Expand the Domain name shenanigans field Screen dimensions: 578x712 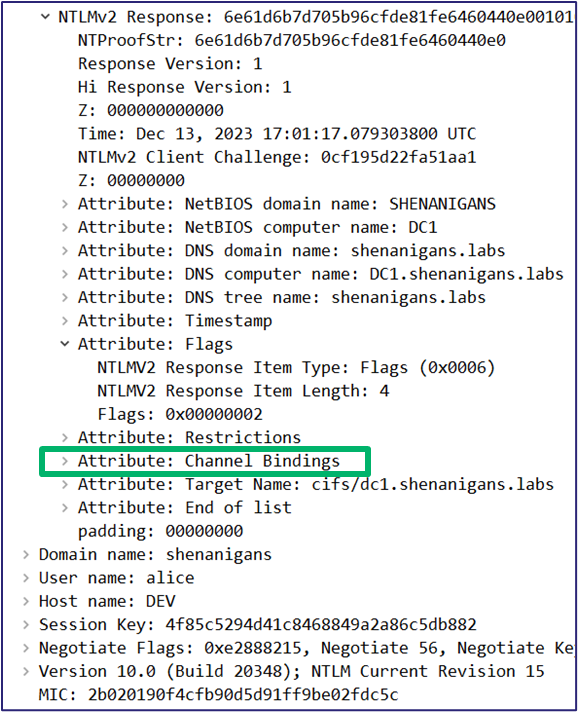click(x=26, y=554)
